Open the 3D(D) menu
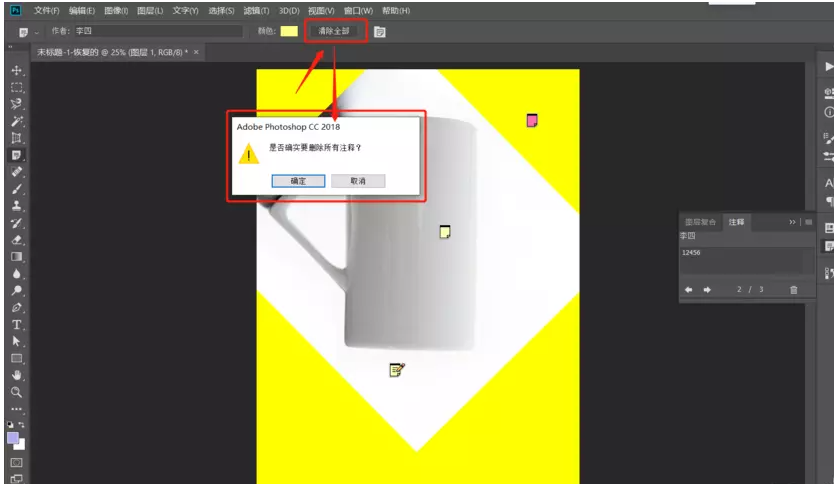The image size is (834, 484). (289, 11)
